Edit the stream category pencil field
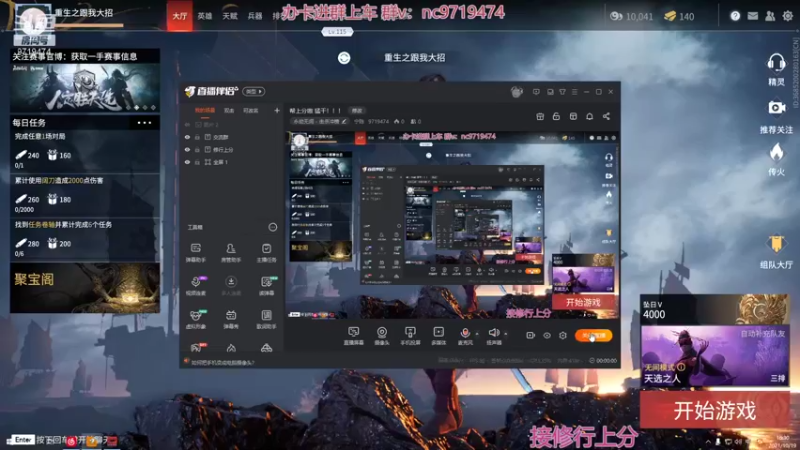Image resolution: width=800 pixels, height=450 pixels. pyautogui.click(x=319, y=121)
